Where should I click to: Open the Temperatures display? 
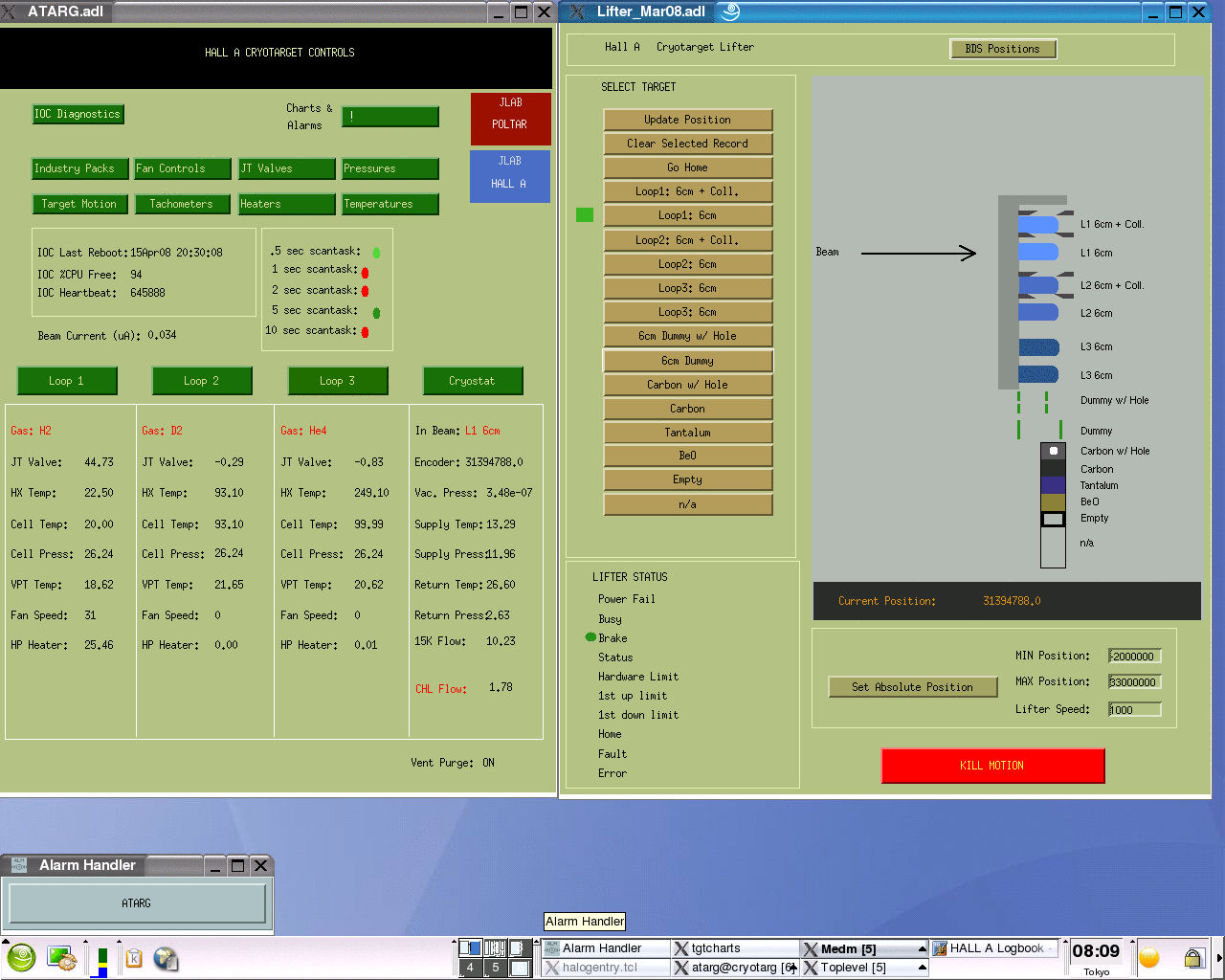(390, 204)
